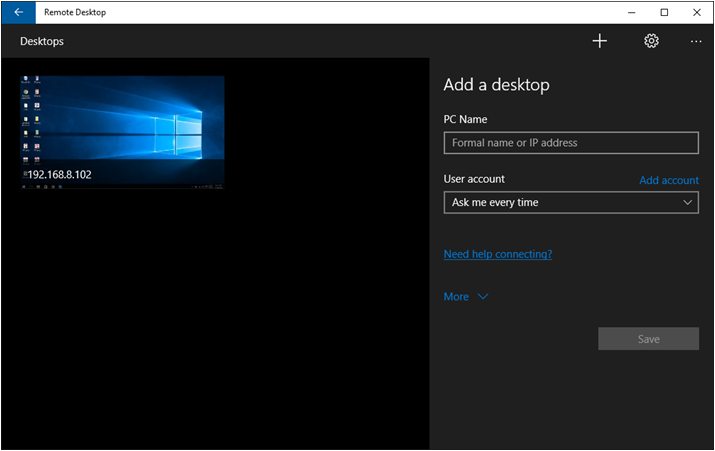
Task: Open the User account dropdown
Action: tap(571, 202)
